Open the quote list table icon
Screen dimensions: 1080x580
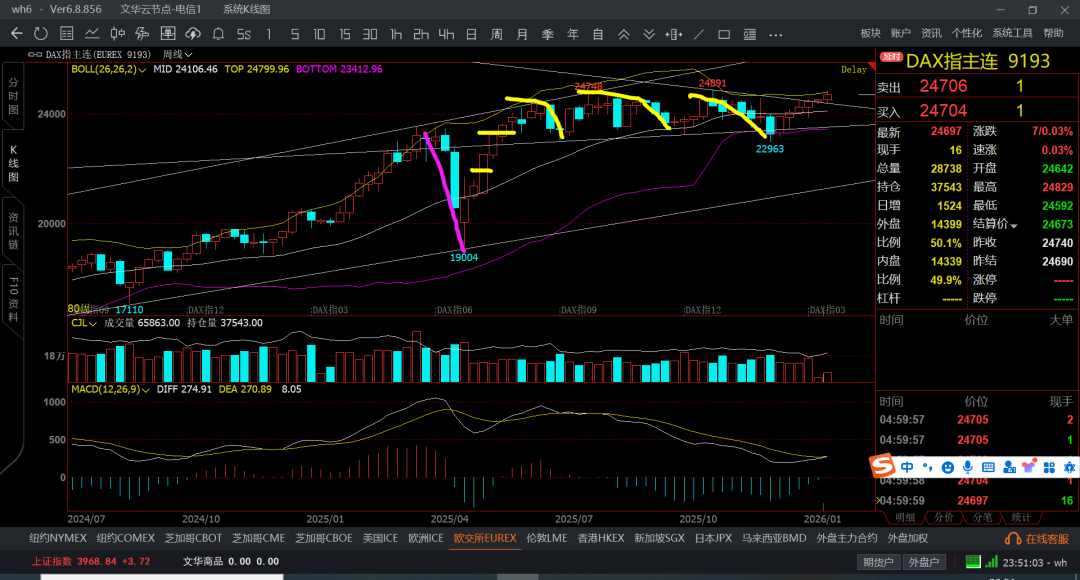pos(67,34)
